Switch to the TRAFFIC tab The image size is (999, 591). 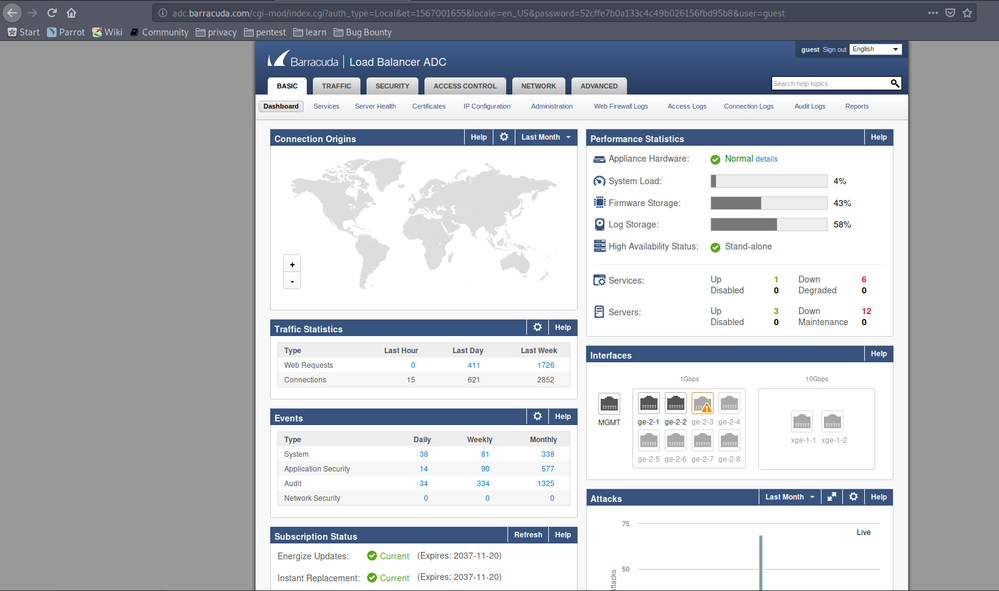pos(336,86)
